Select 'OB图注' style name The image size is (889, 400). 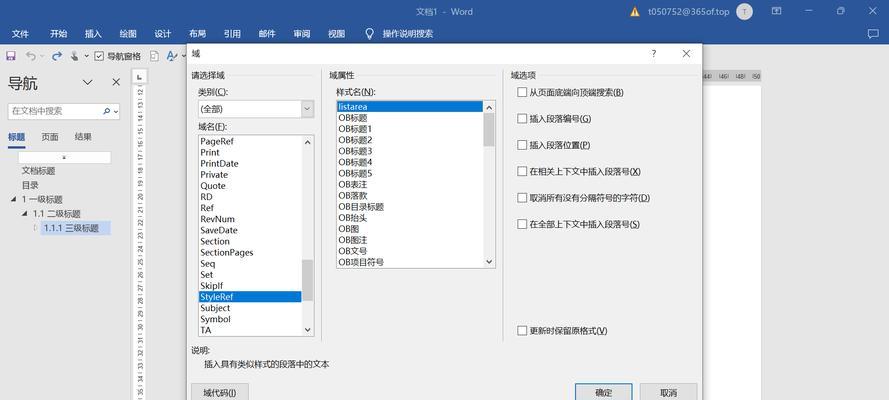pyautogui.click(x=353, y=240)
